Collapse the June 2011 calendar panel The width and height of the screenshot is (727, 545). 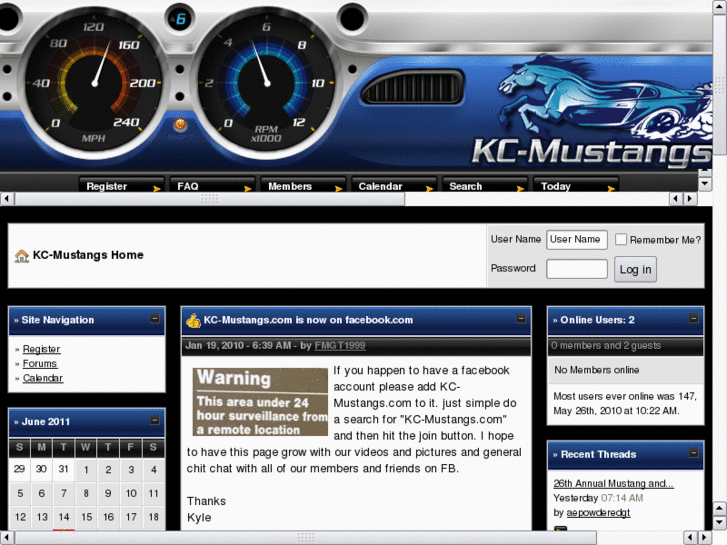click(155, 421)
